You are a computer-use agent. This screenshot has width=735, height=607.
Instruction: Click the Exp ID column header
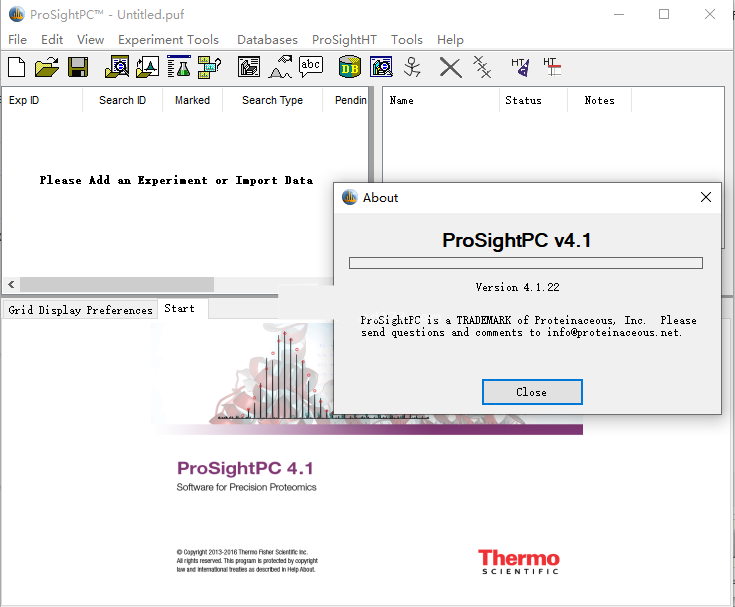click(43, 100)
